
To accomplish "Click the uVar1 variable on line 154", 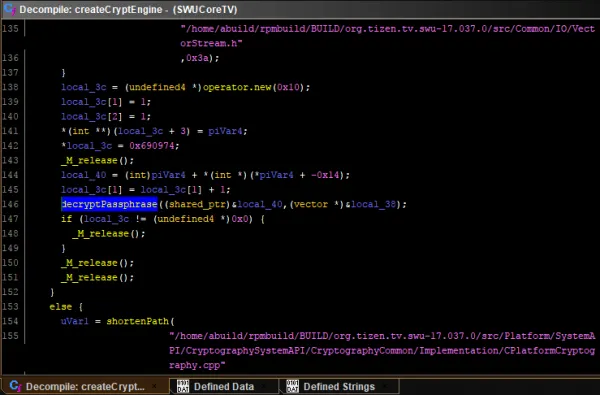I will (75, 321).
